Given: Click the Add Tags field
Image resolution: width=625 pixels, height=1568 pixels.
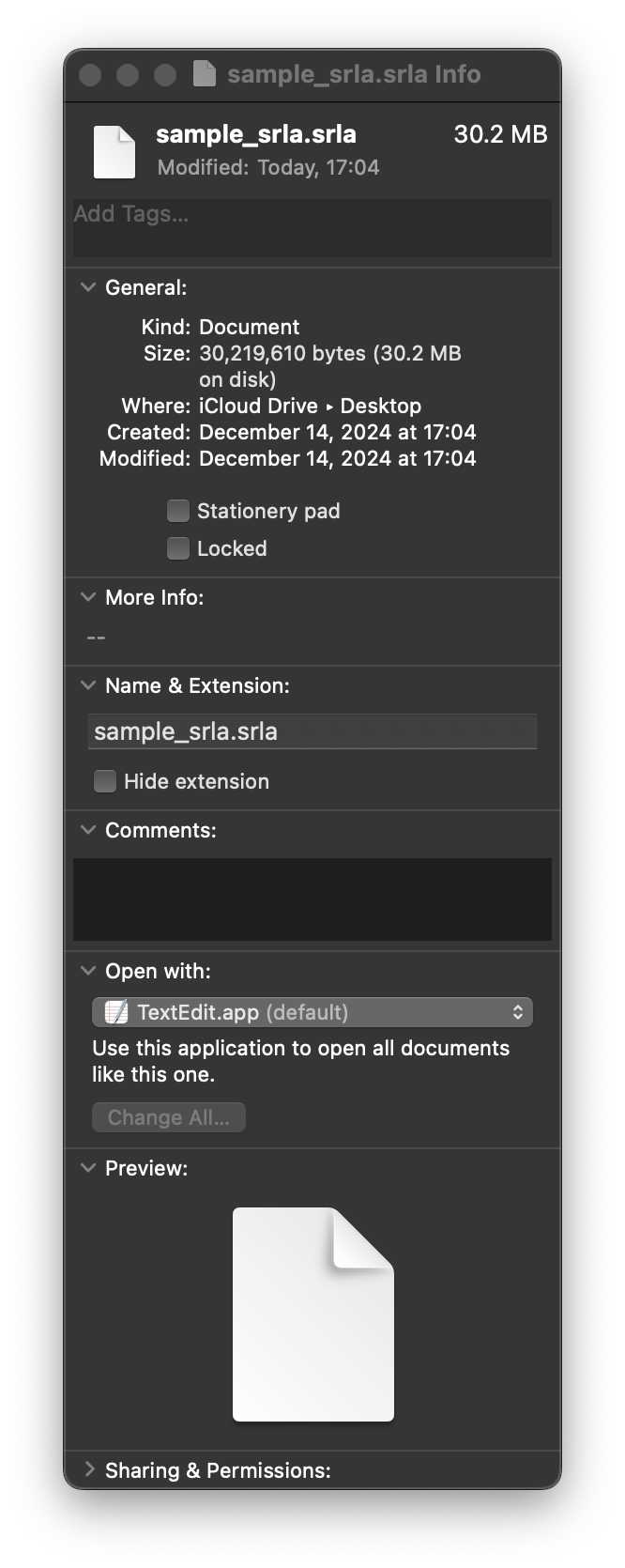Looking at the screenshot, I should [312, 228].
